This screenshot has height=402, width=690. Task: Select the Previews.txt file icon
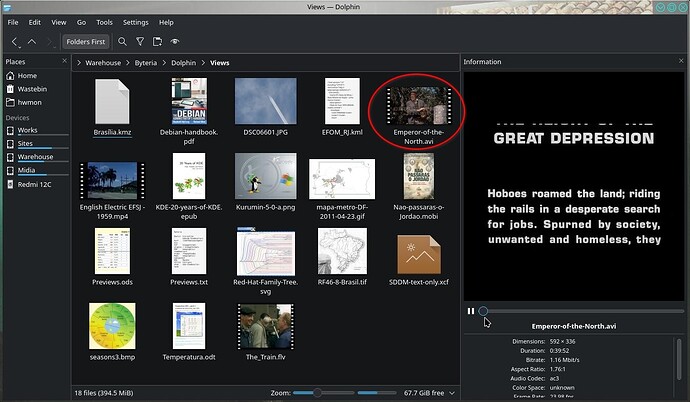(189, 251)
